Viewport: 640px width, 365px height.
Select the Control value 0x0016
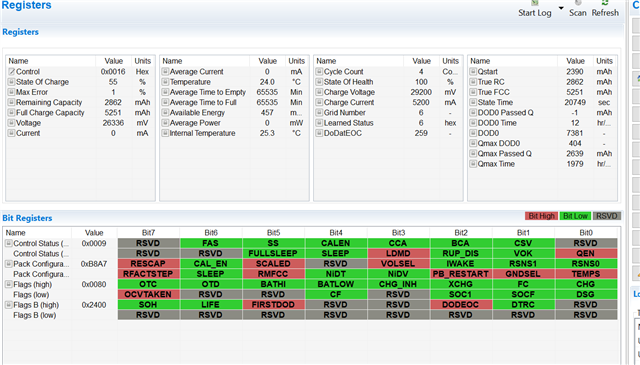click(113, 71)
